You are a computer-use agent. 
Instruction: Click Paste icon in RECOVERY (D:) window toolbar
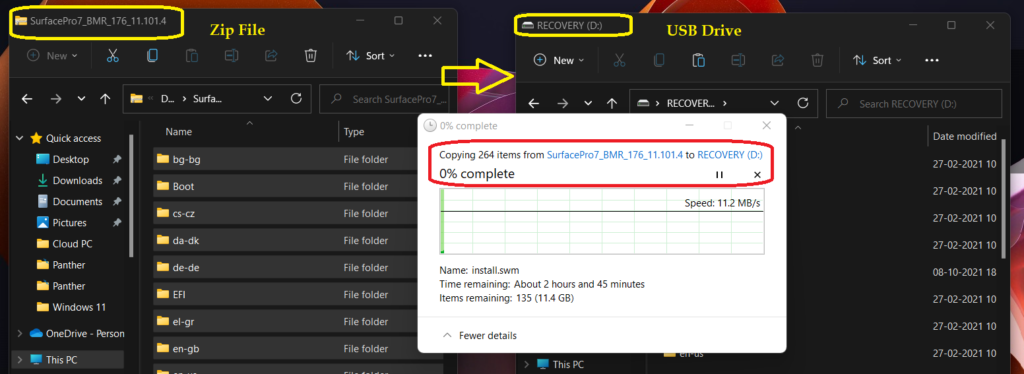pyautogui.click(x=698, y=61)
